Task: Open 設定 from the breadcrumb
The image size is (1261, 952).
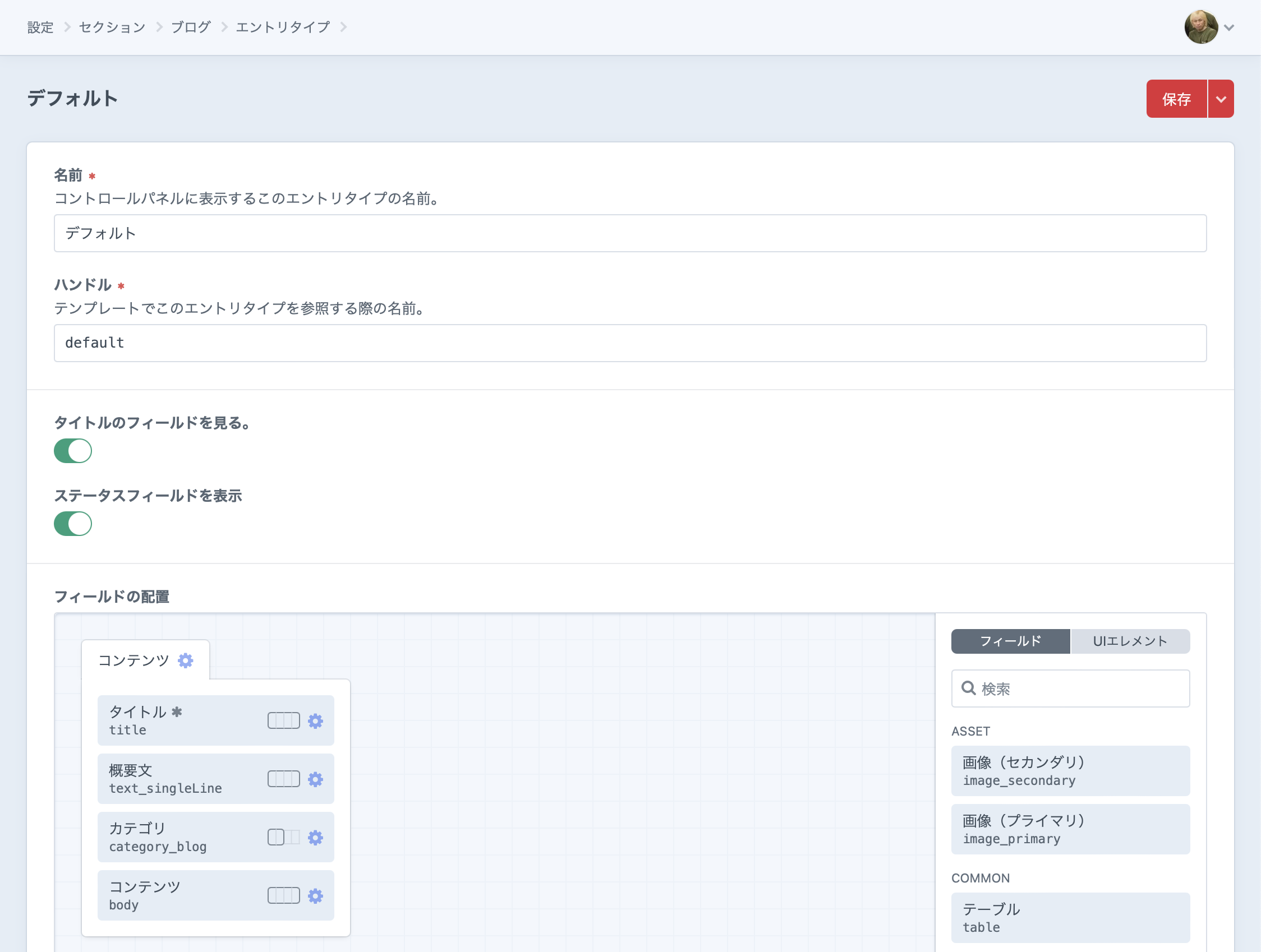Action: click(39, 26)
